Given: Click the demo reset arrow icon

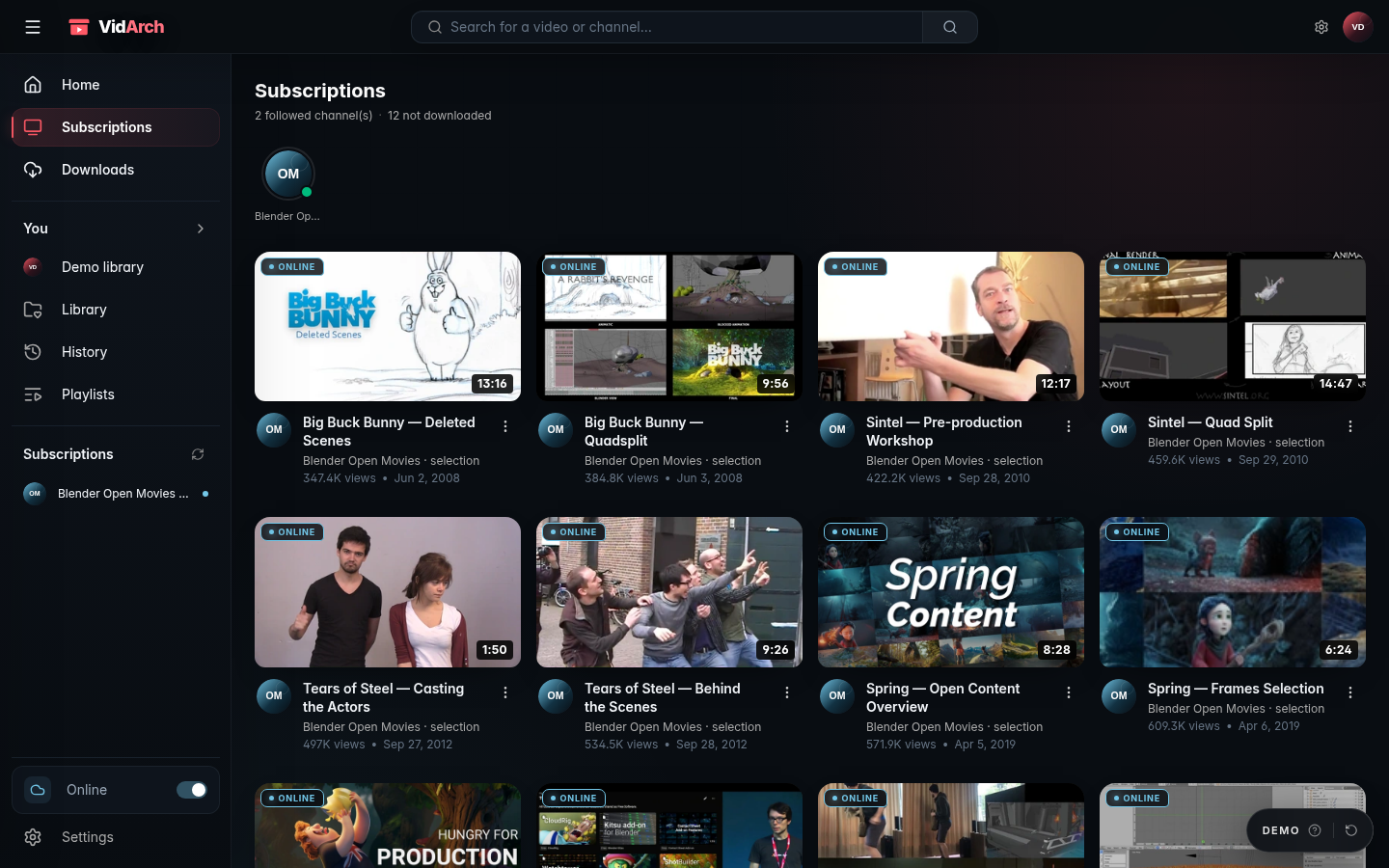Looking at the screenshot, I should [x=1351, y=830].
